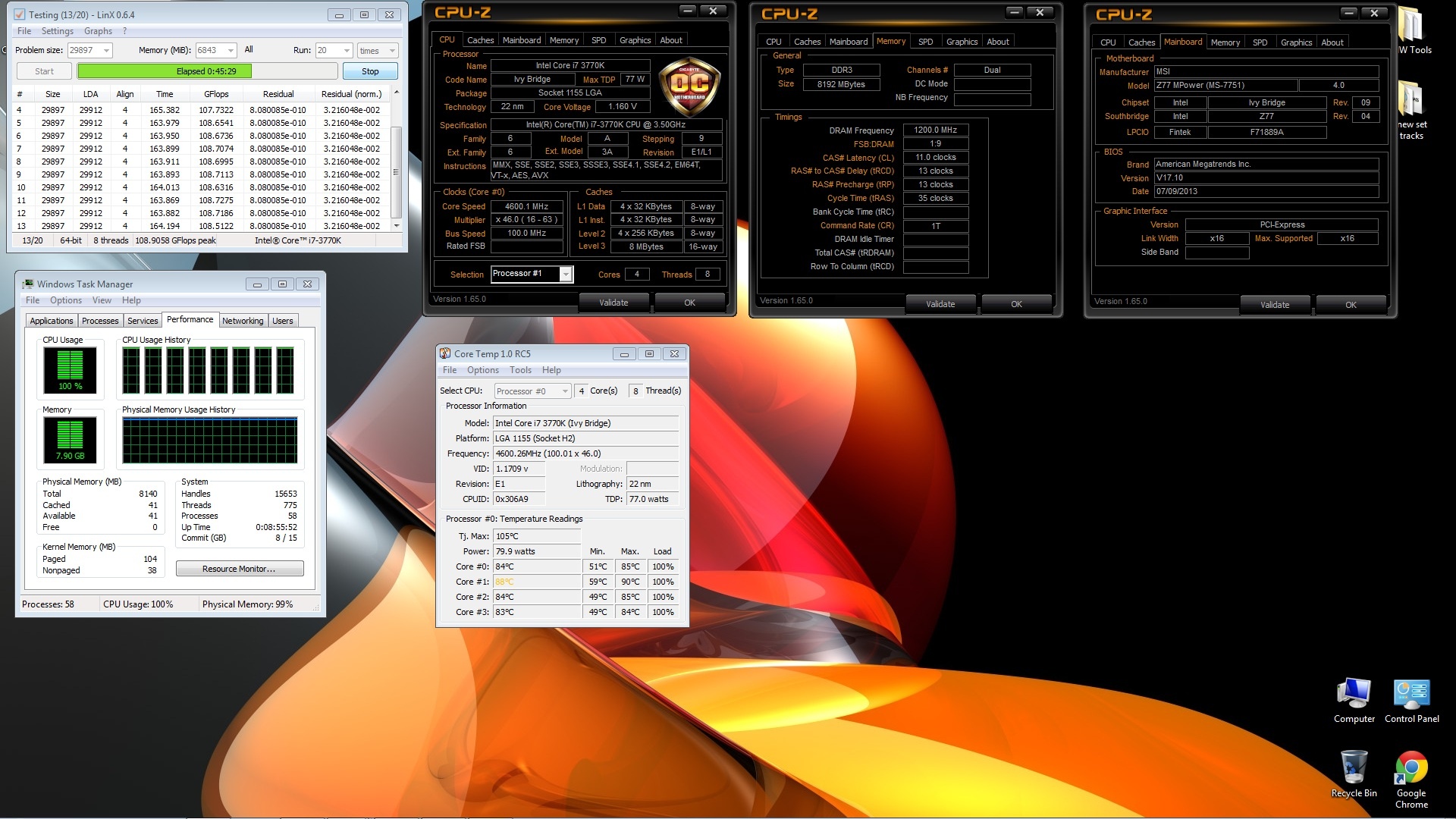Open the Control Panel desktop icon

[1411, 701]
